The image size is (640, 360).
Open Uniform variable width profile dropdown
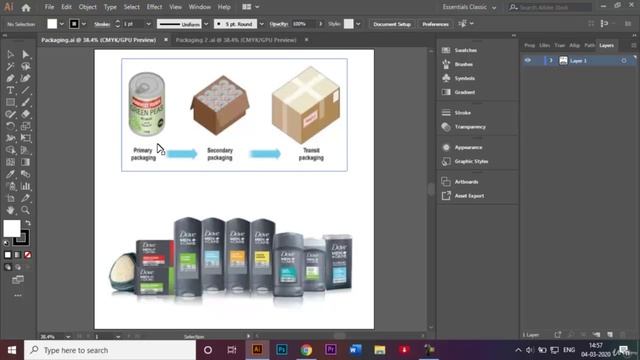[206, 24]
